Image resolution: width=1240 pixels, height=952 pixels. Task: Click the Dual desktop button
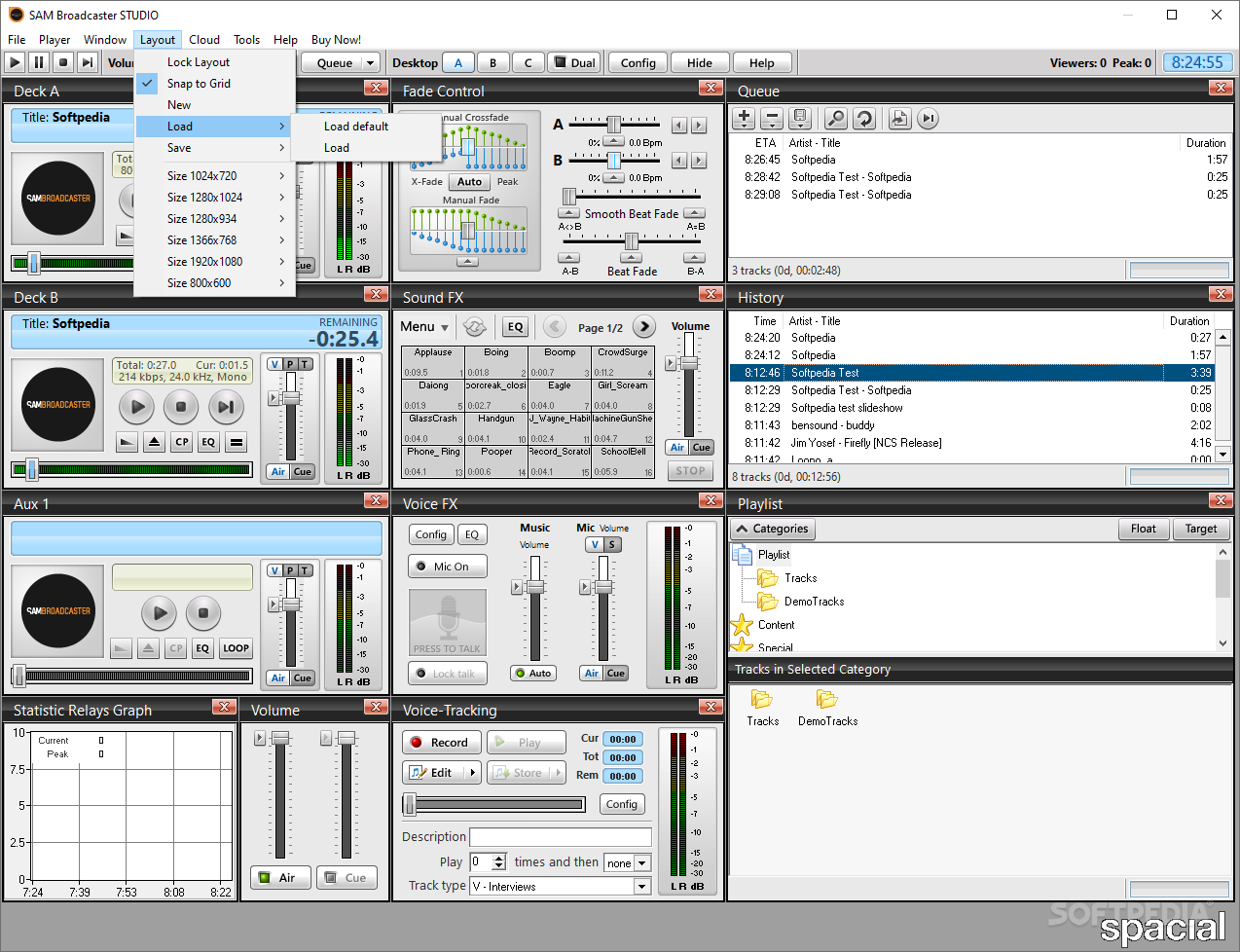(573, 63)
